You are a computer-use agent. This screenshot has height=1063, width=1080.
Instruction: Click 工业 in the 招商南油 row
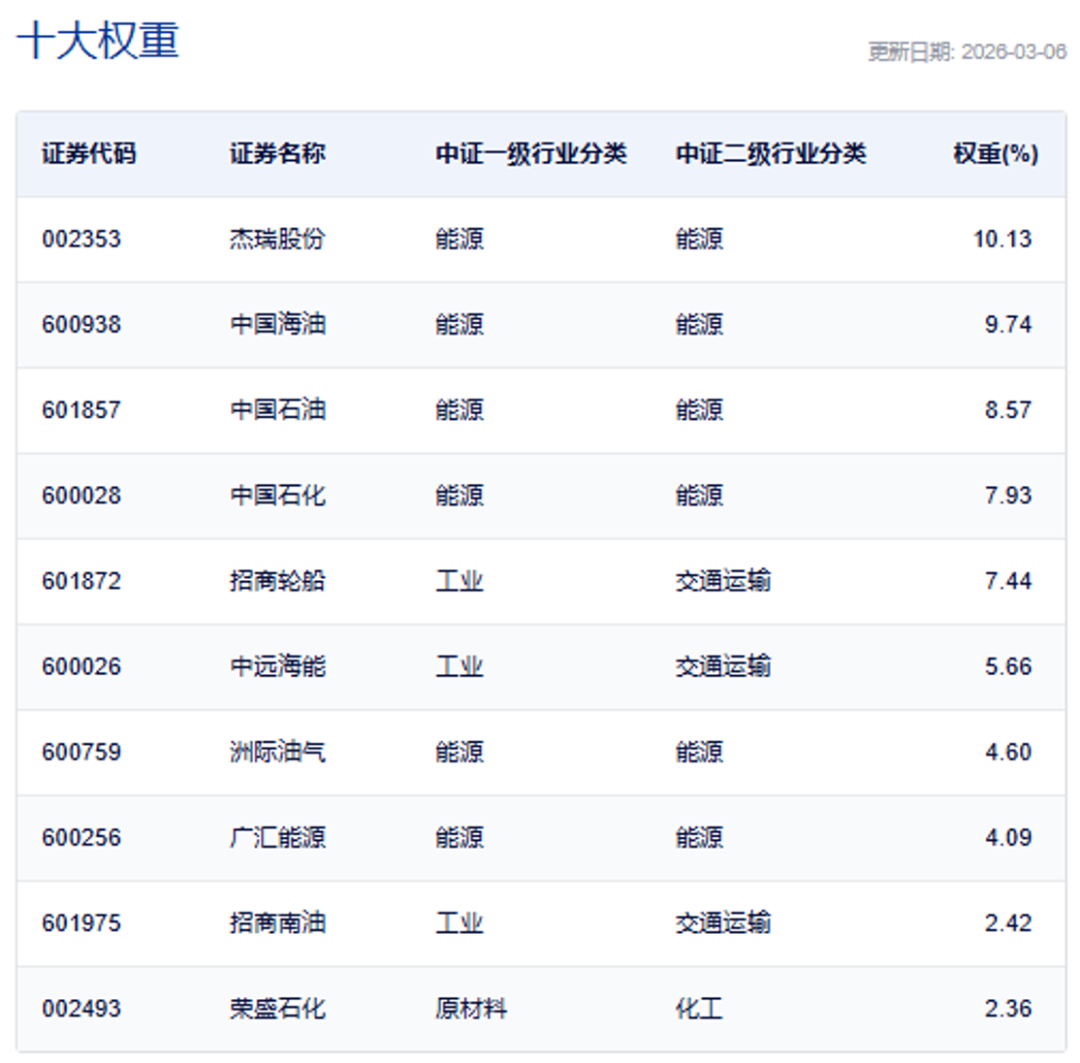point(459,922)
